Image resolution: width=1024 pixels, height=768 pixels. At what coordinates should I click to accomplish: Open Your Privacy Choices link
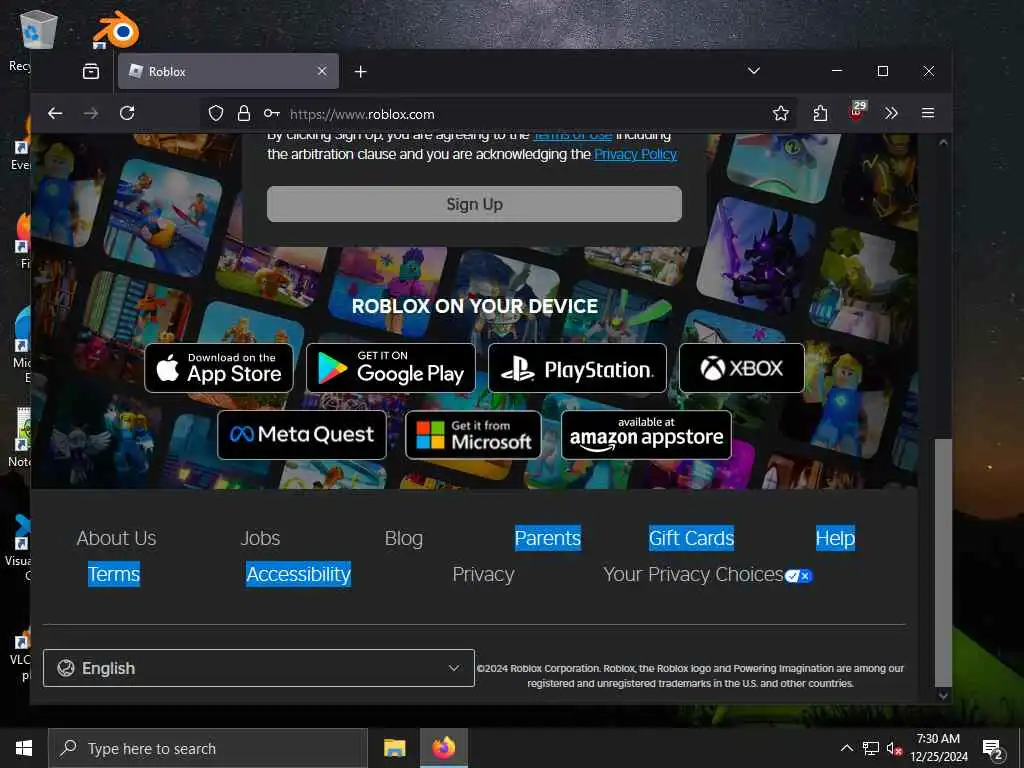[x=708, y=575]
